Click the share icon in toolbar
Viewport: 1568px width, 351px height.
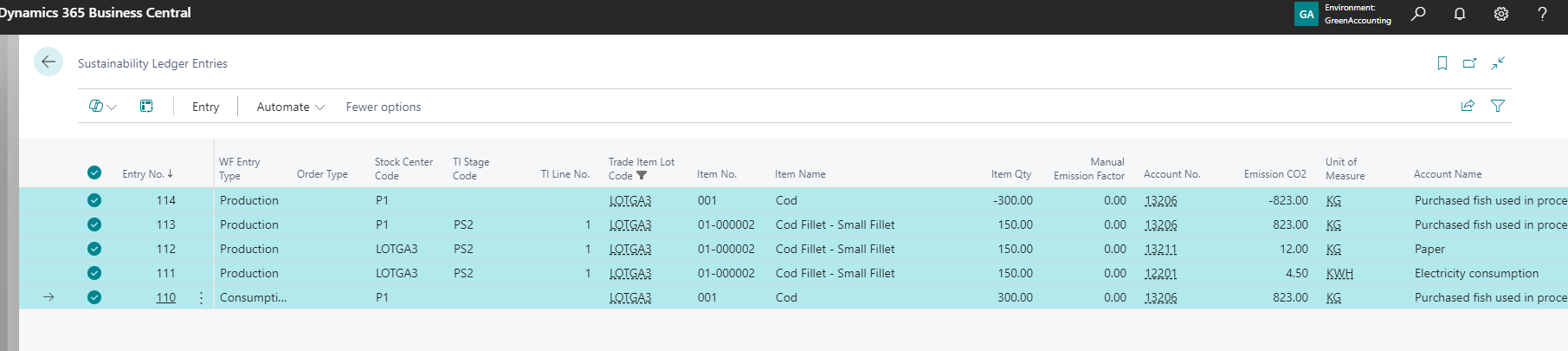point(1468,106)
